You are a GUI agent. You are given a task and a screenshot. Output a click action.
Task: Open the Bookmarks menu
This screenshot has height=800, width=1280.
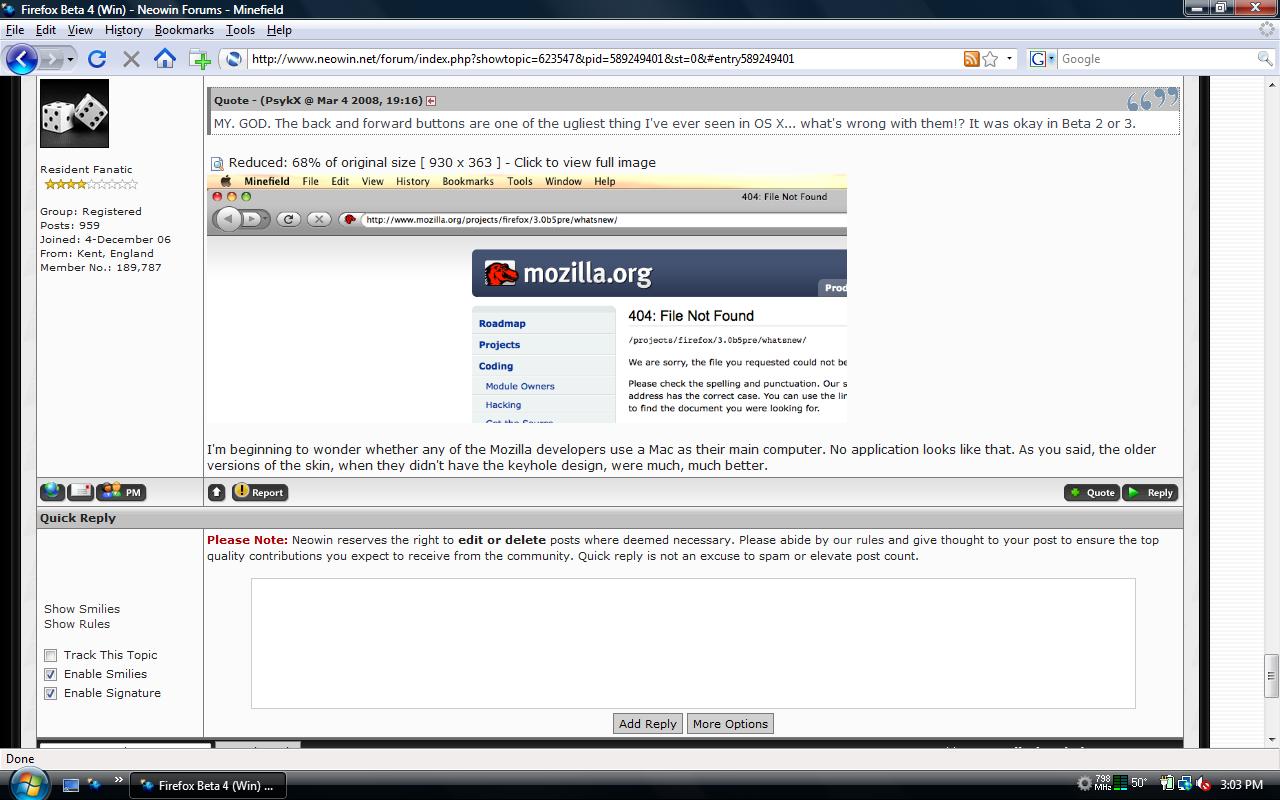click(184, 30)
